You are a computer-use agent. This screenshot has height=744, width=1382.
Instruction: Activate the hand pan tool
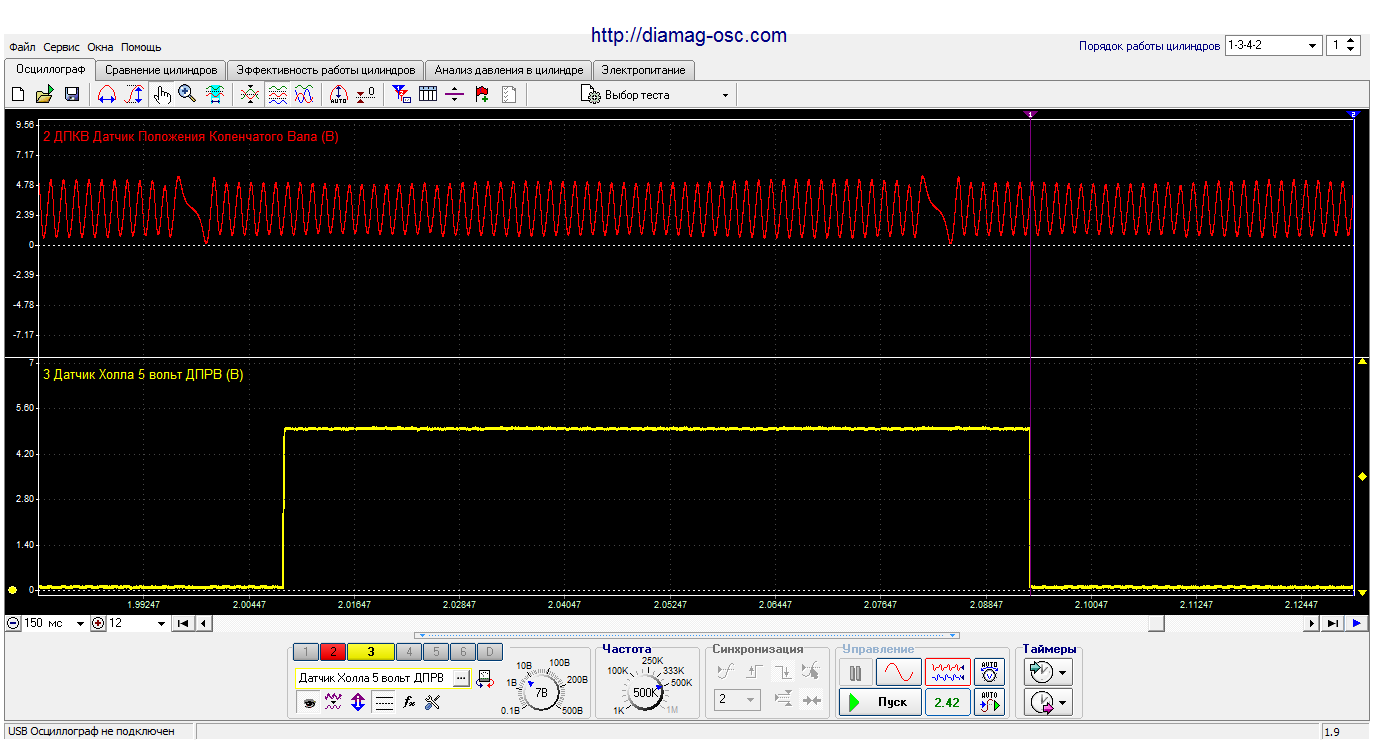[162, 95]
